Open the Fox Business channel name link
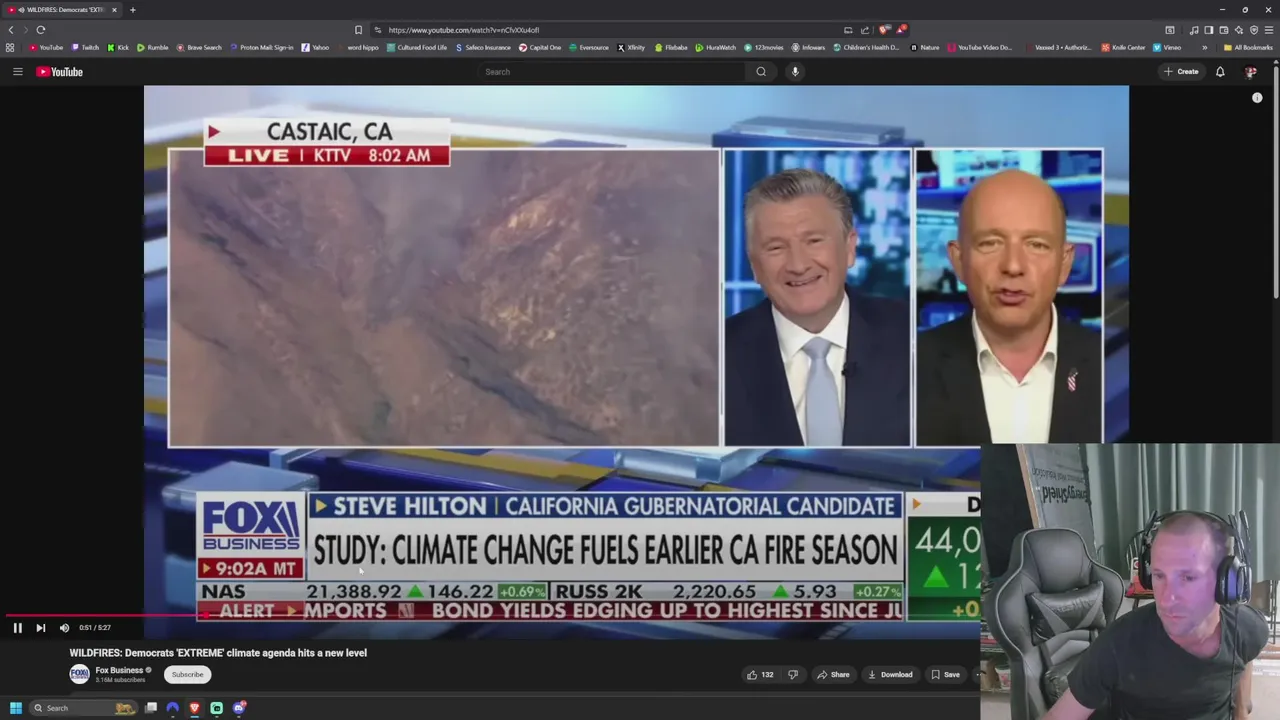Screen dimensions: 1280x720 [x=119, y=670]
